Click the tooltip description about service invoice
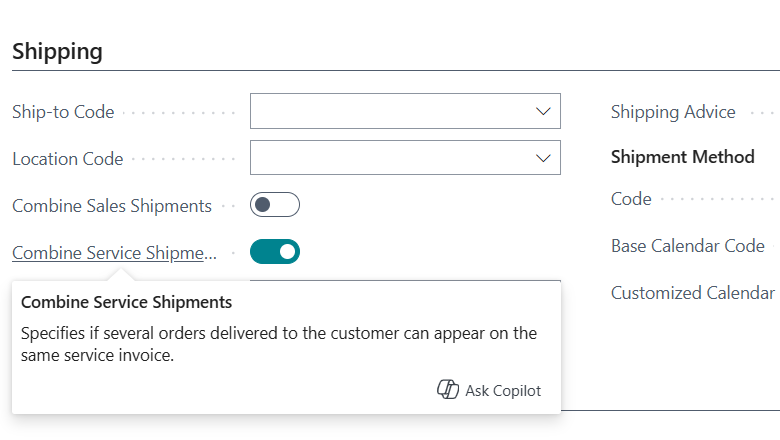 click(x=279, y=344)
